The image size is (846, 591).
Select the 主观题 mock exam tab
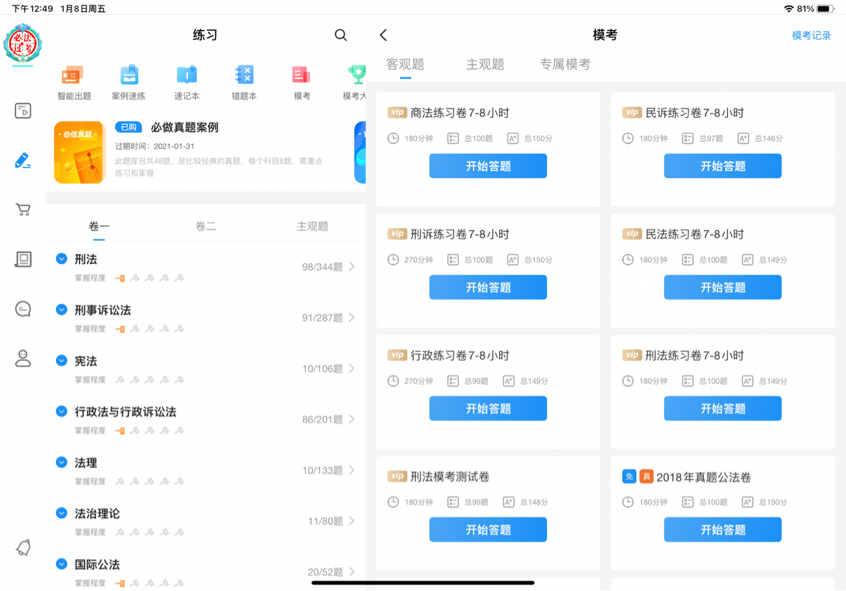[x=485, y=64]
